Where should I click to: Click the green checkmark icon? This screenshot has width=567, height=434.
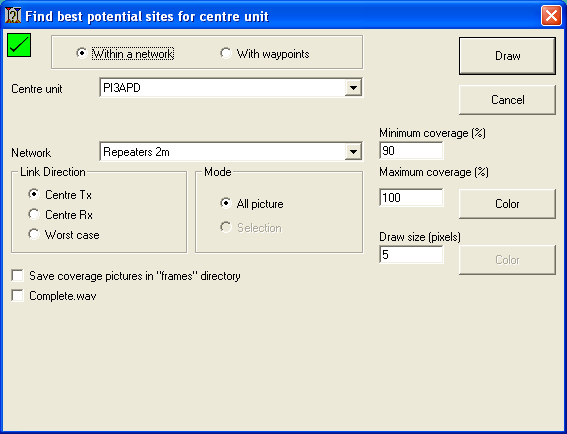(19, 45)
